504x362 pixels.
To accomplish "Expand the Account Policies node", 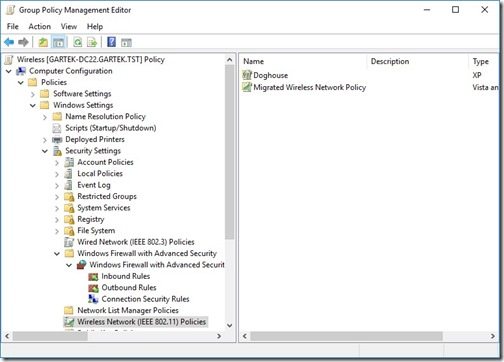I will pos(57,163).
